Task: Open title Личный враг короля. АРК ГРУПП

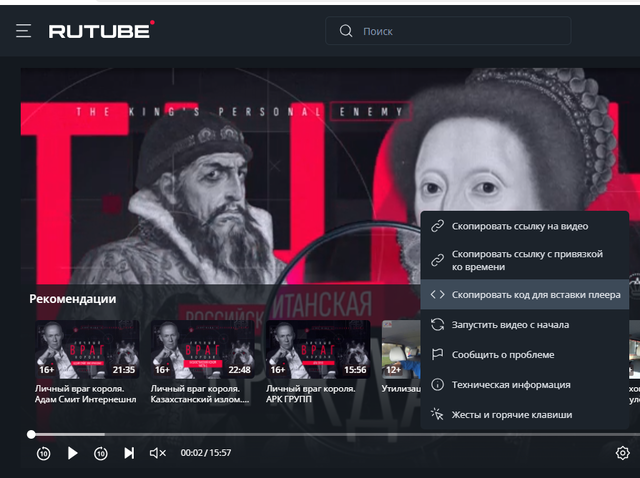Action: pyautogui.click(x=311, y=394)
